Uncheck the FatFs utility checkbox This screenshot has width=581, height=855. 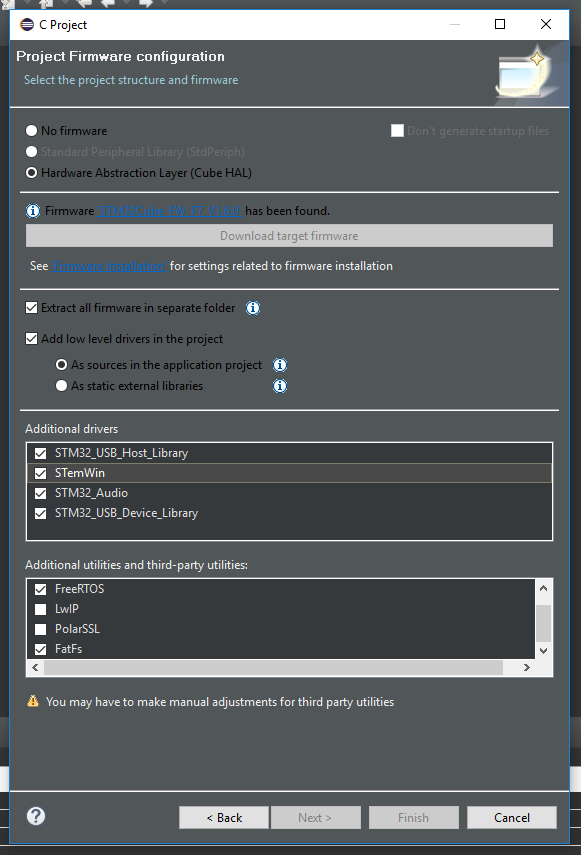[40, 649]
